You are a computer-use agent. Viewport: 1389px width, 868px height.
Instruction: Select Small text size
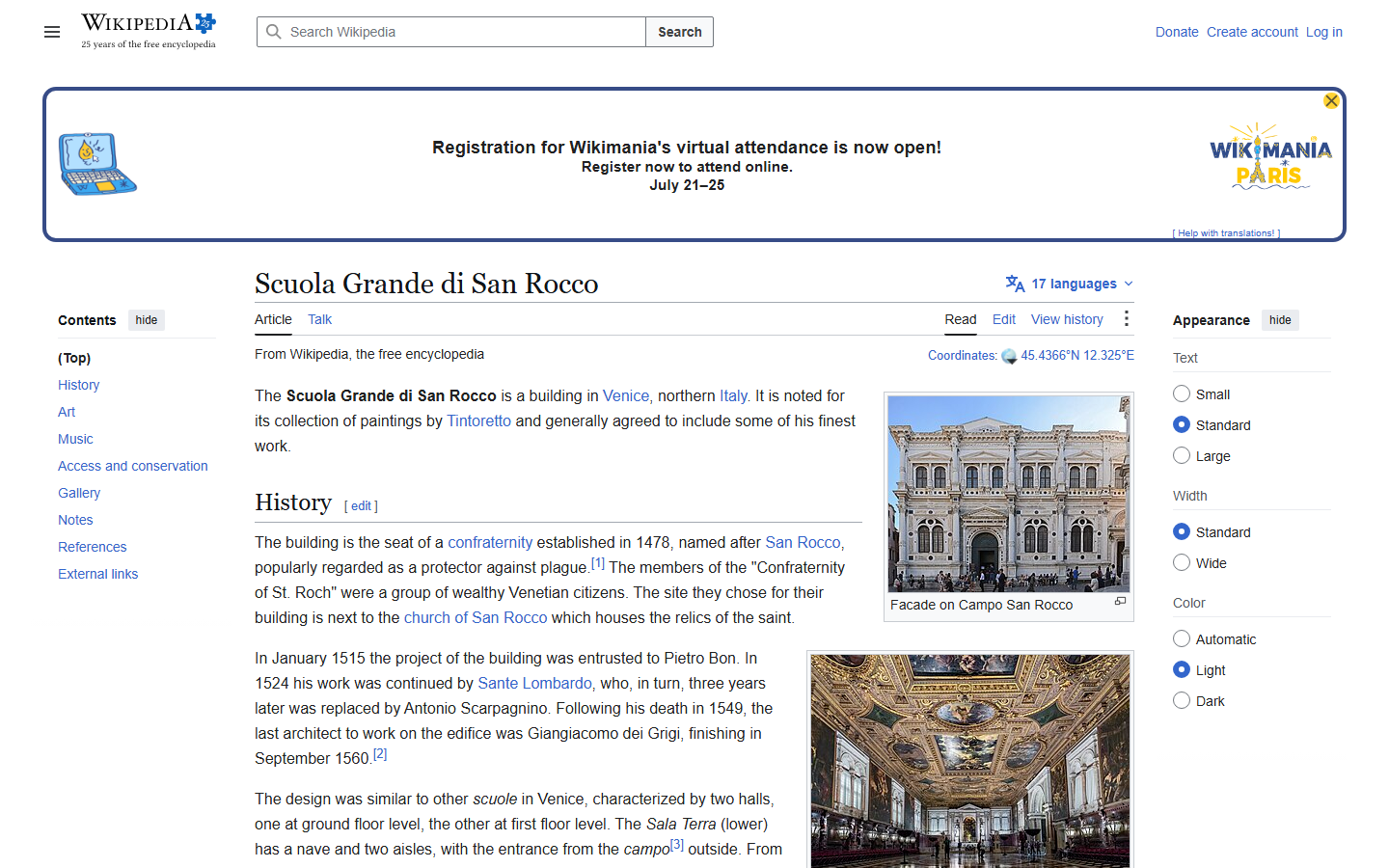[x=1182, y=393]
